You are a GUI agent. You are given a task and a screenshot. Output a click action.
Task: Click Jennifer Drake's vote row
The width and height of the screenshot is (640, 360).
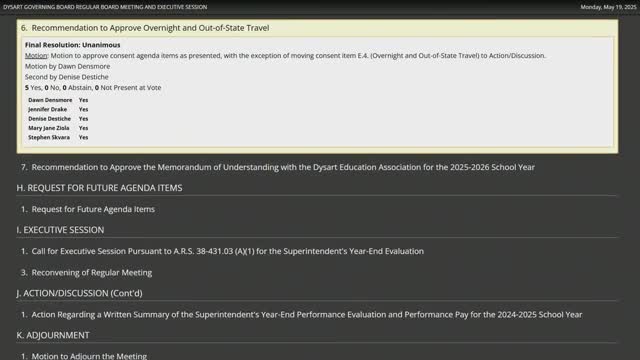58,109
